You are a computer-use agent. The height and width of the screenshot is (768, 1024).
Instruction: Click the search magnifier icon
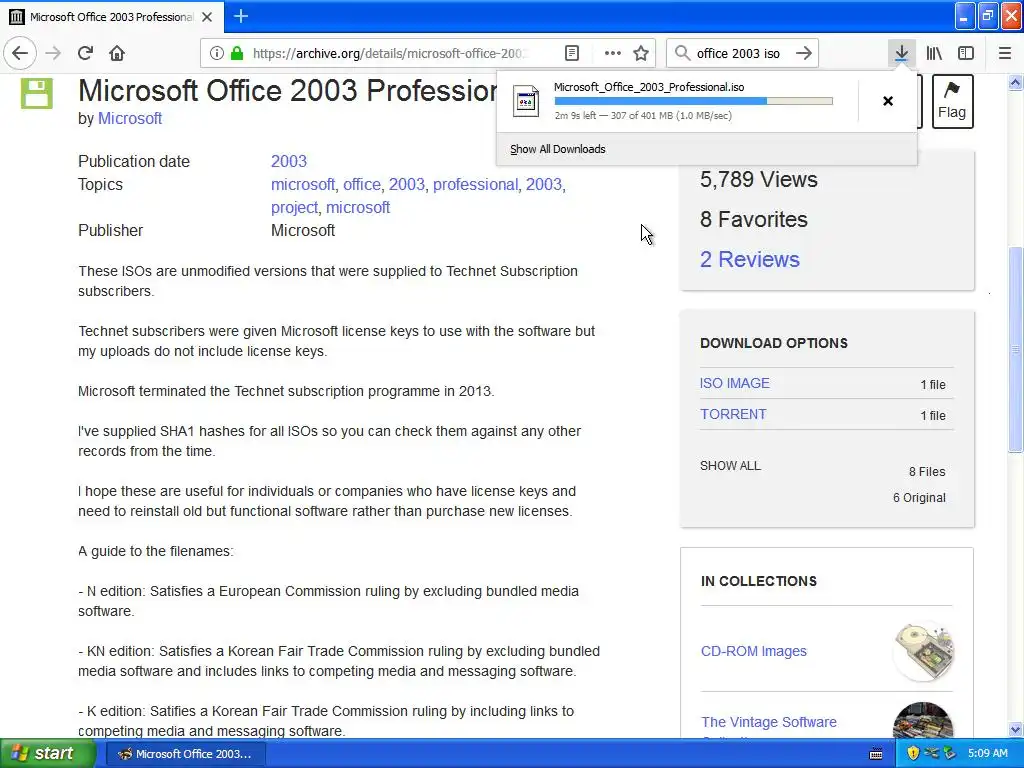pos(682,54)
